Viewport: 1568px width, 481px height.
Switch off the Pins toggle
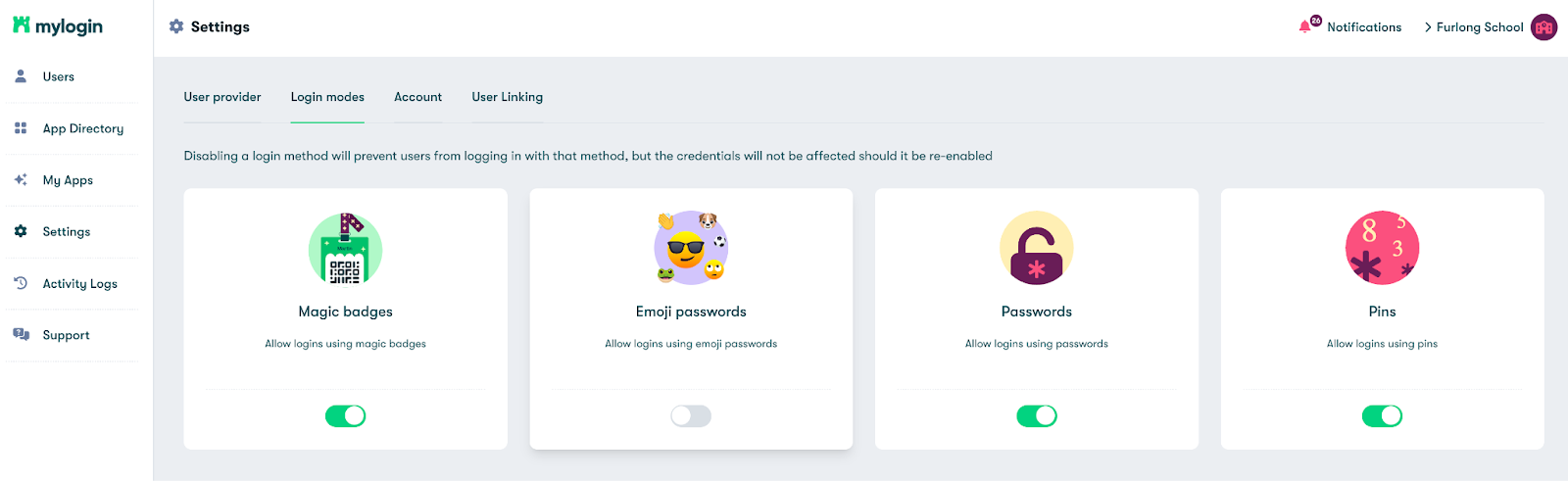pyautogui.click(x=1382, y=416)
